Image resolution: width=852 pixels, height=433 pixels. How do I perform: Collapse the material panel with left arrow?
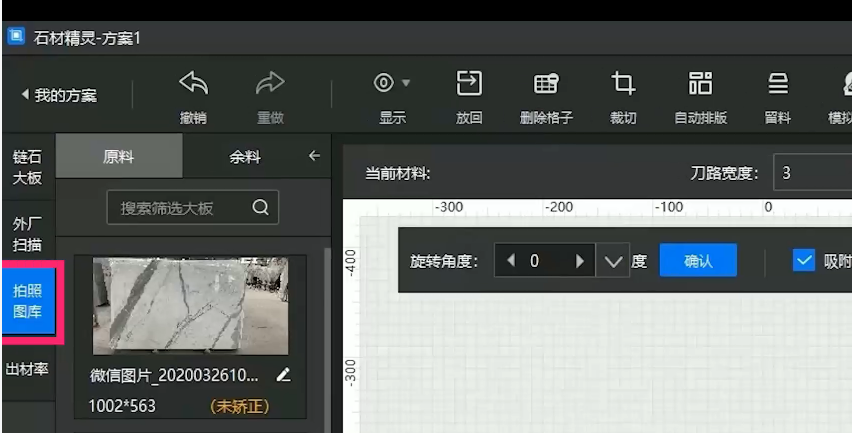click(314, 156)
